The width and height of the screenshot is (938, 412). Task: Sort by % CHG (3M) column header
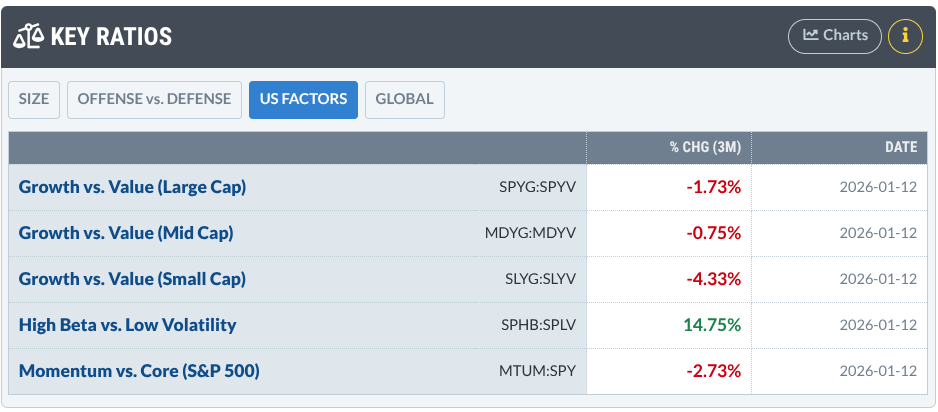(705, 147)
